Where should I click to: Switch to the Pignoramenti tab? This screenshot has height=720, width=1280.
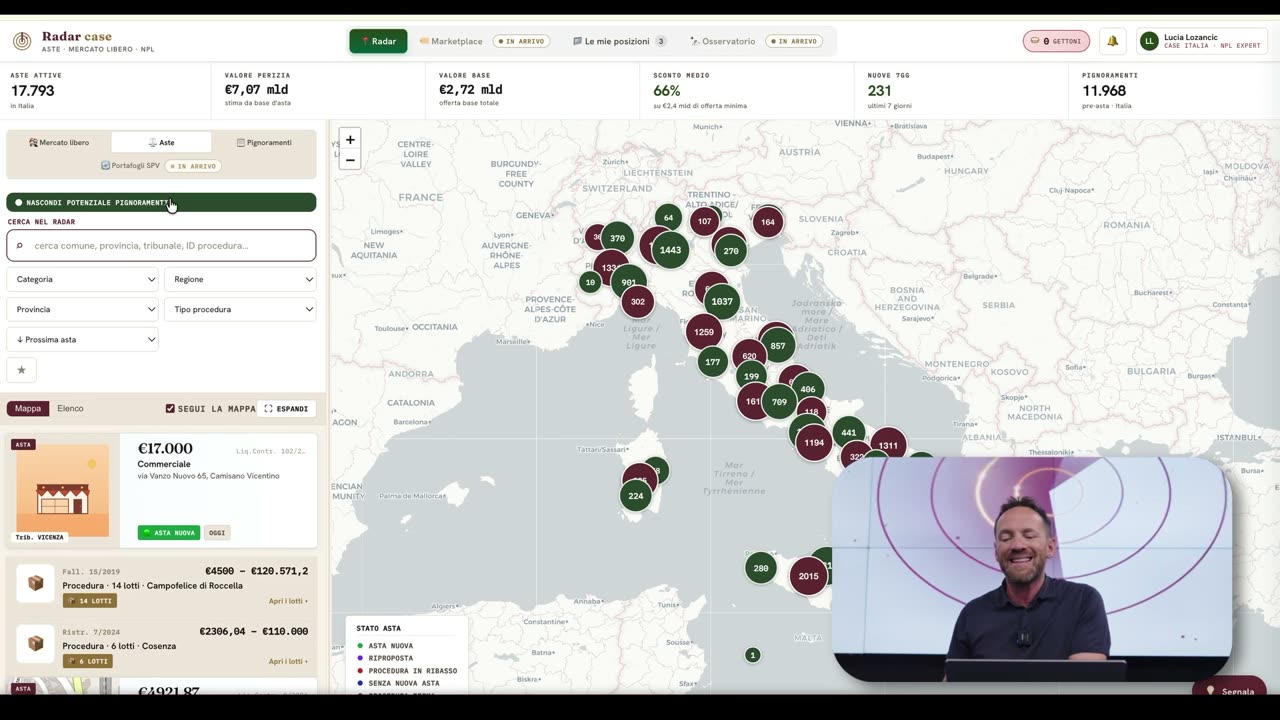point(264,143)
